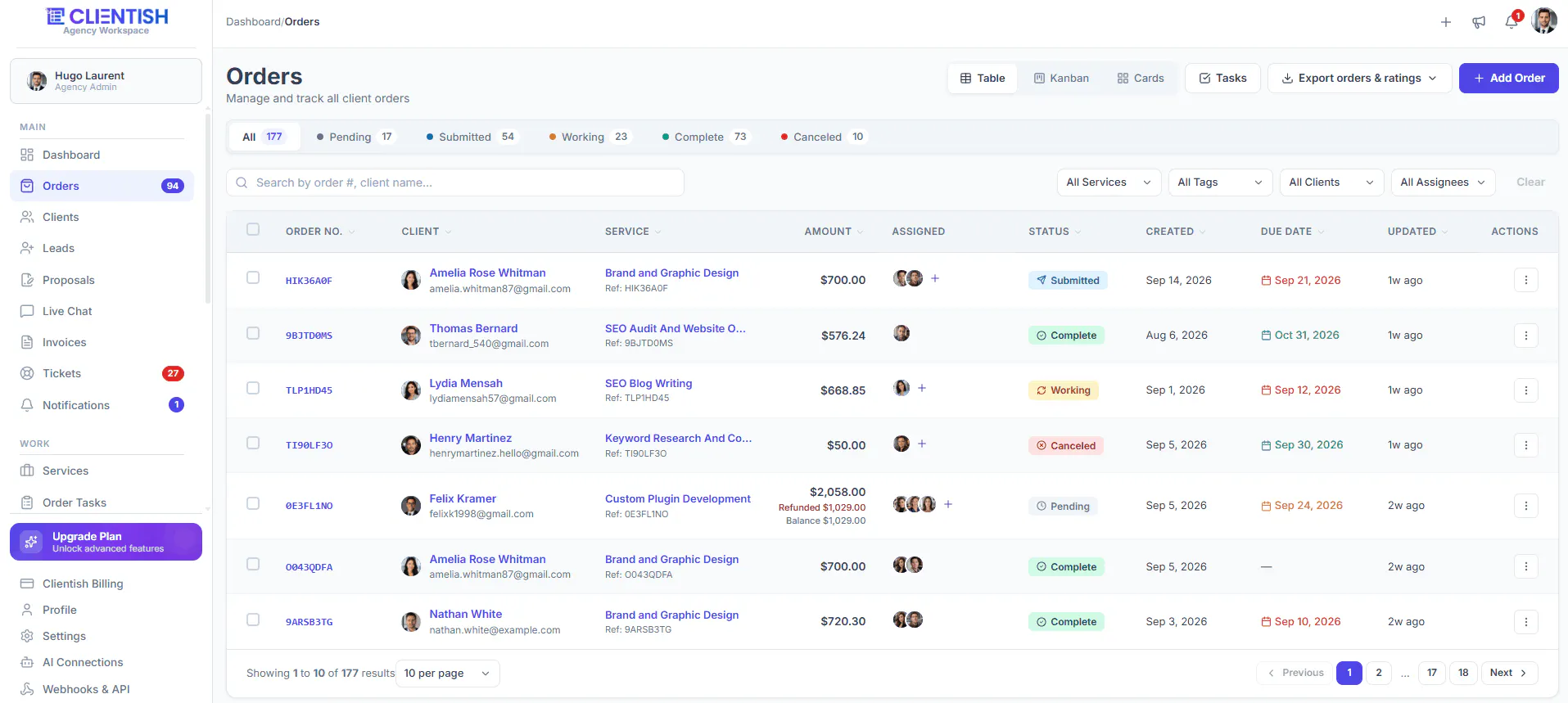Open the All Clients filter dropdown
The image size is (1568, 703).
coord(1331,183)
